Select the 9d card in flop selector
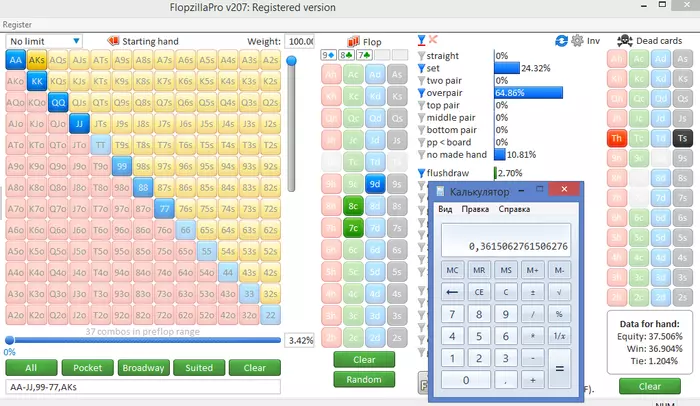The height and width of the screenshot is (406, 700). coord(375,184)
